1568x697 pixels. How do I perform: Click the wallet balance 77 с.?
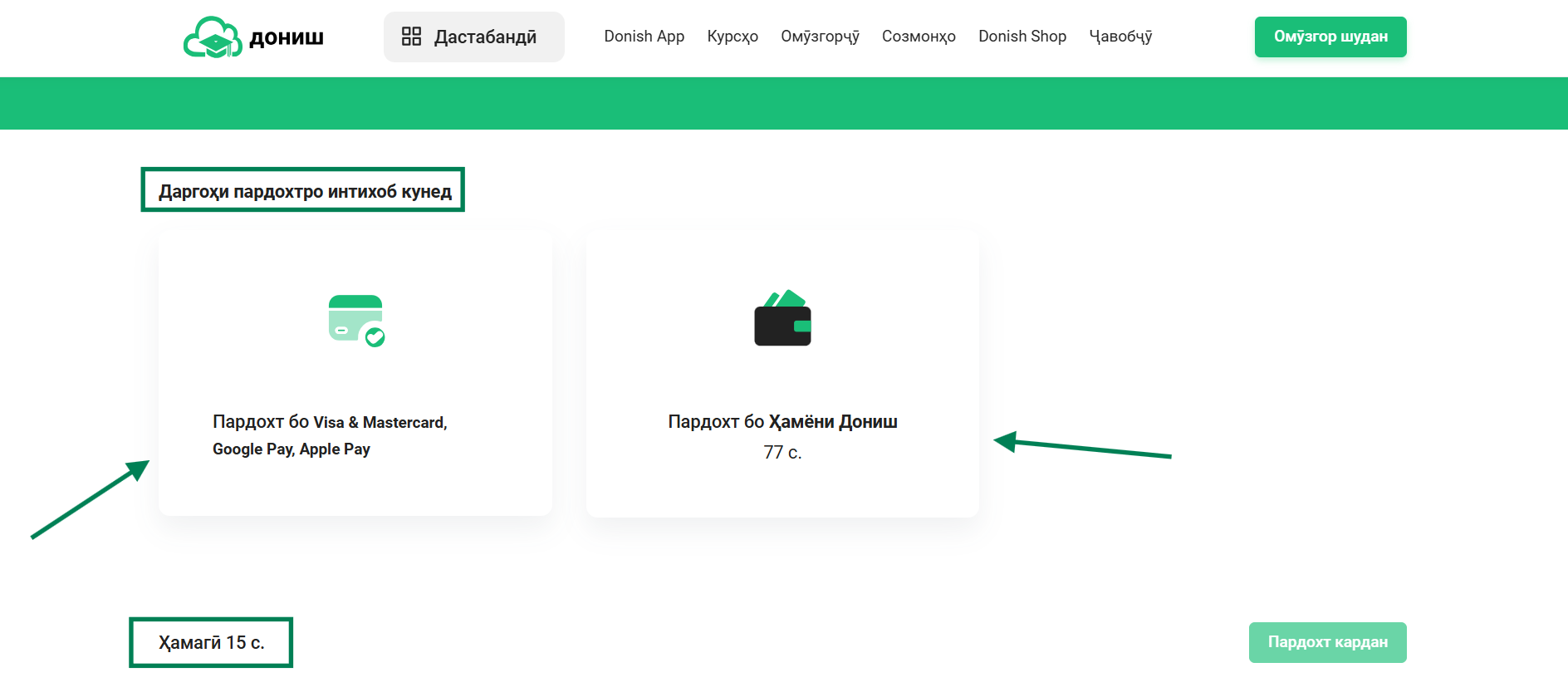coord(782,453)
